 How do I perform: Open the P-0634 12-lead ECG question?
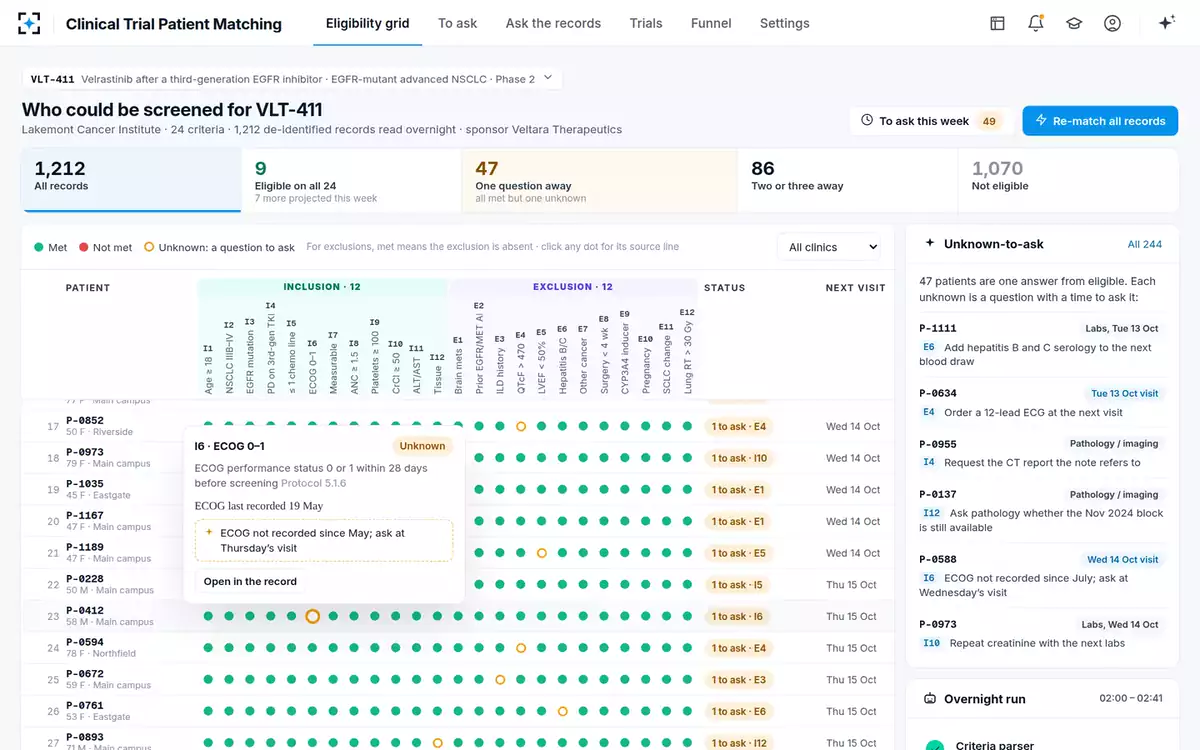(x=1041, y=403)
